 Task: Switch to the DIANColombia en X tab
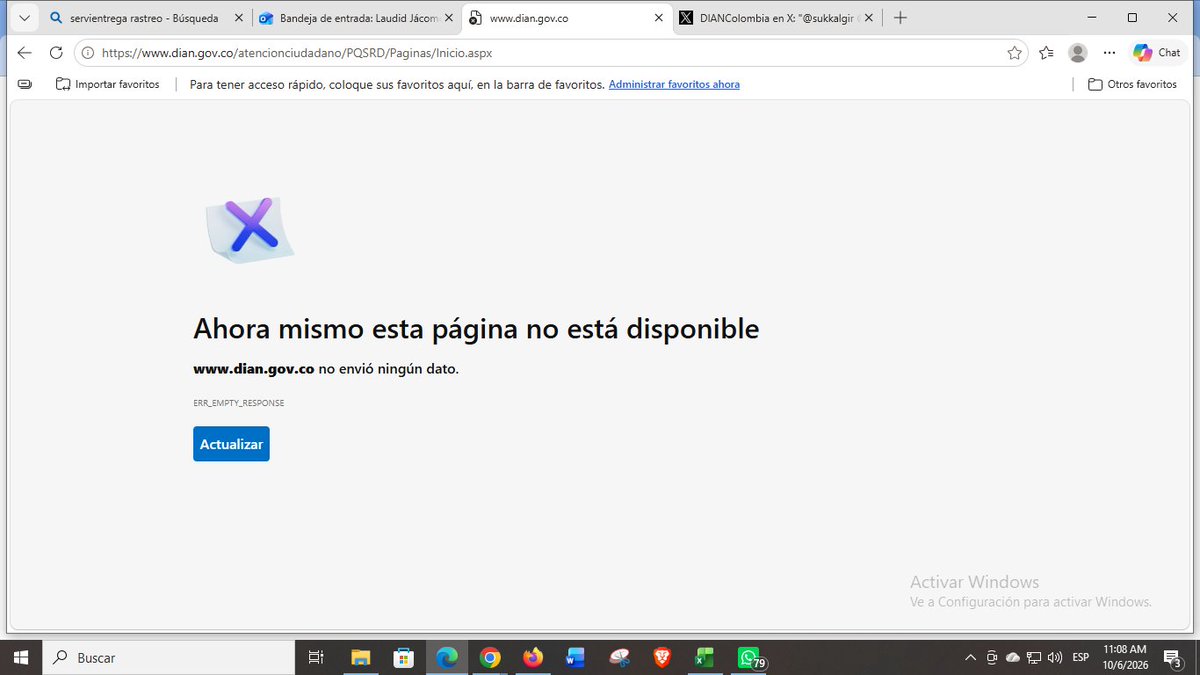coord(777,18)
